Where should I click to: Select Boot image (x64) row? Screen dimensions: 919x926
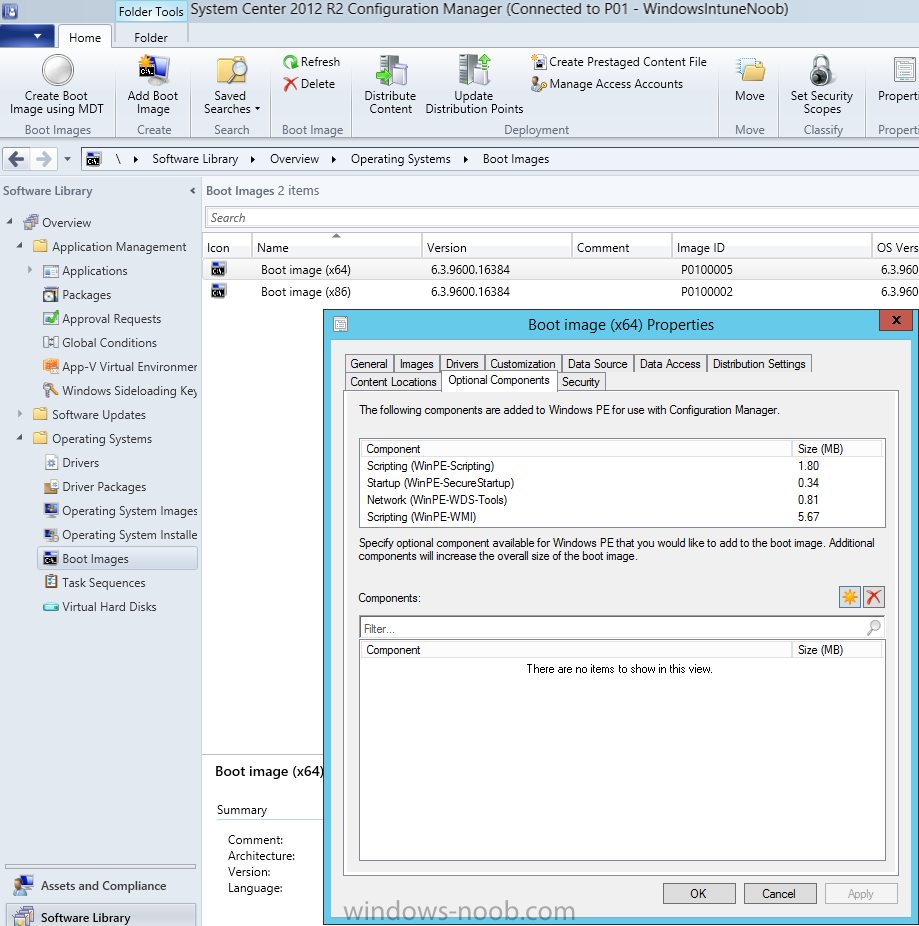560,270
